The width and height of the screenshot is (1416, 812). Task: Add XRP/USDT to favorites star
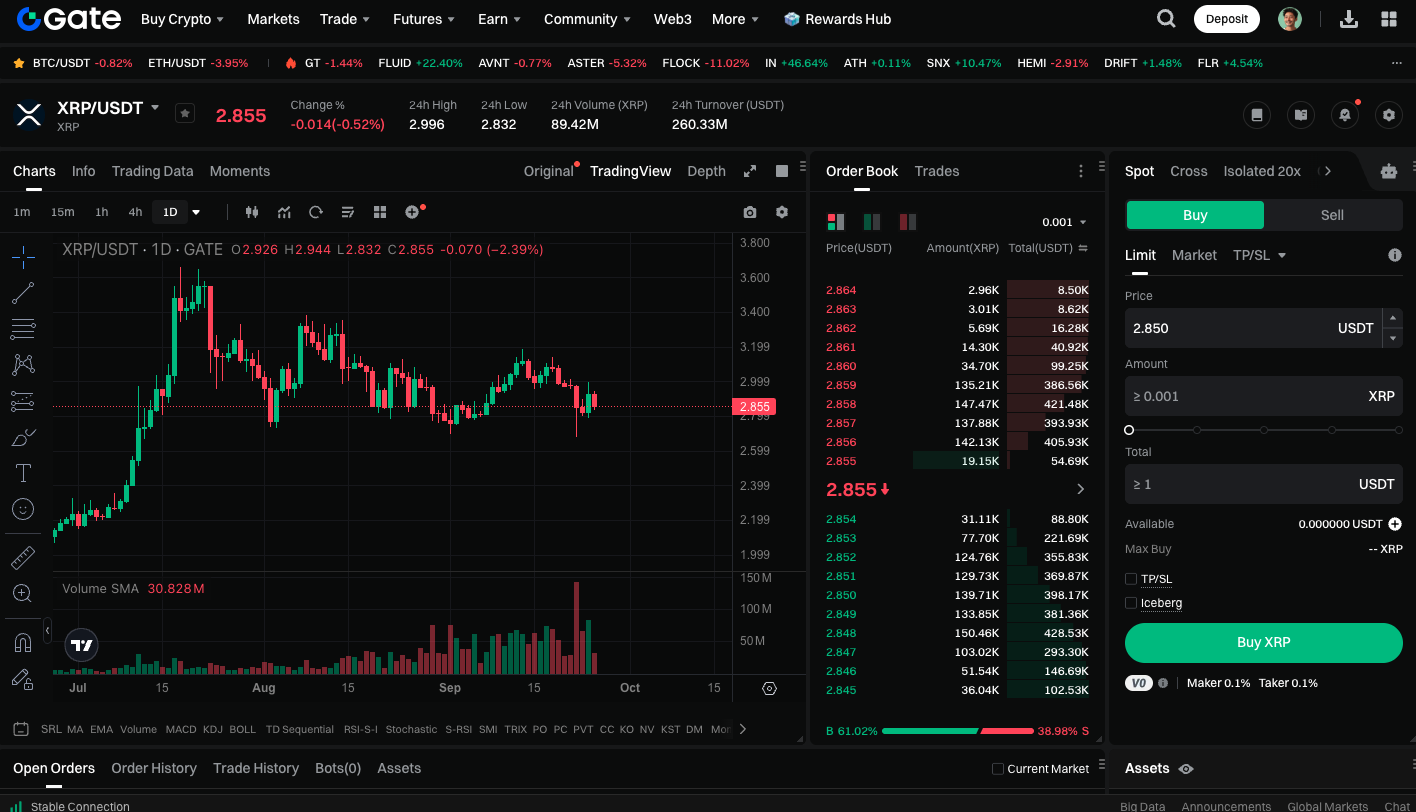pyautogui.click(x=185, y=113)
